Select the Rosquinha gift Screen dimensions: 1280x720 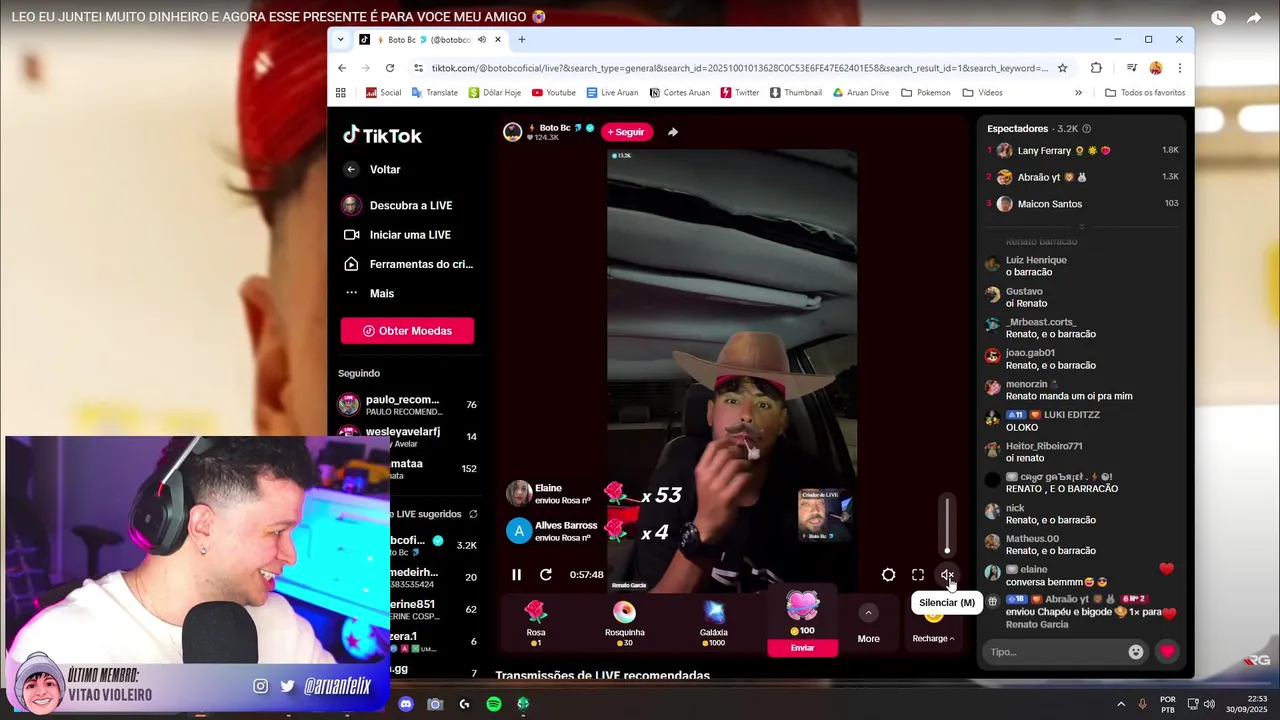(x=624, y=623)
